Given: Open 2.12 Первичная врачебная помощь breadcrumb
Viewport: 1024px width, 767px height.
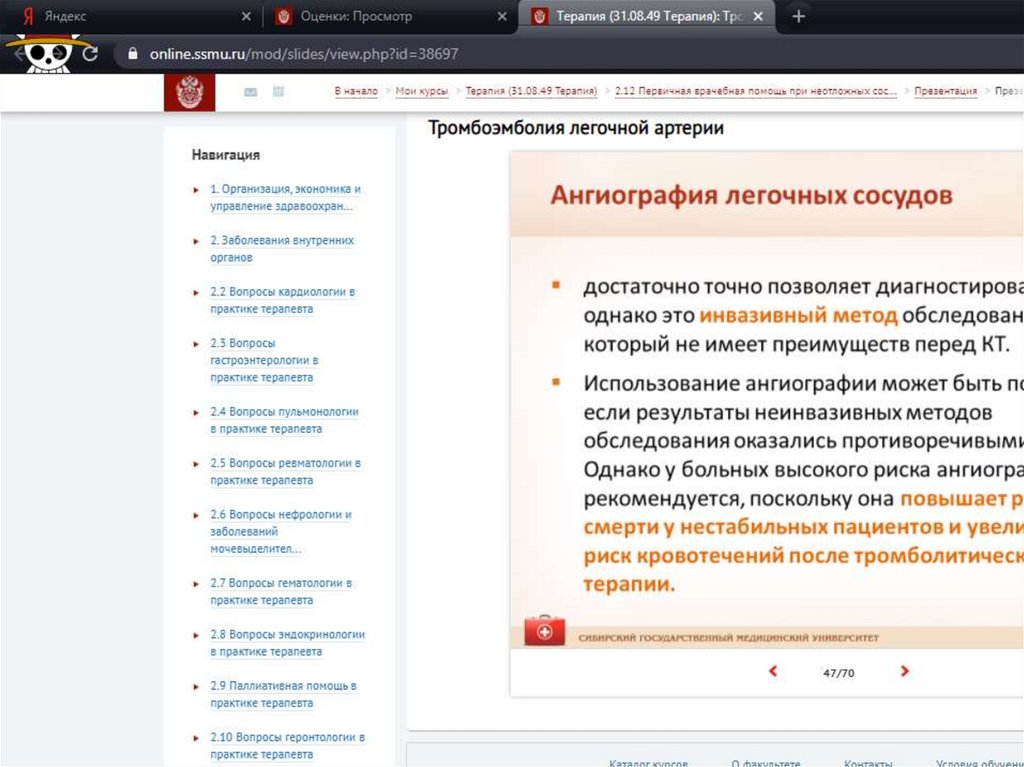Looking at the screenshot, I should (x=756, y=91).
